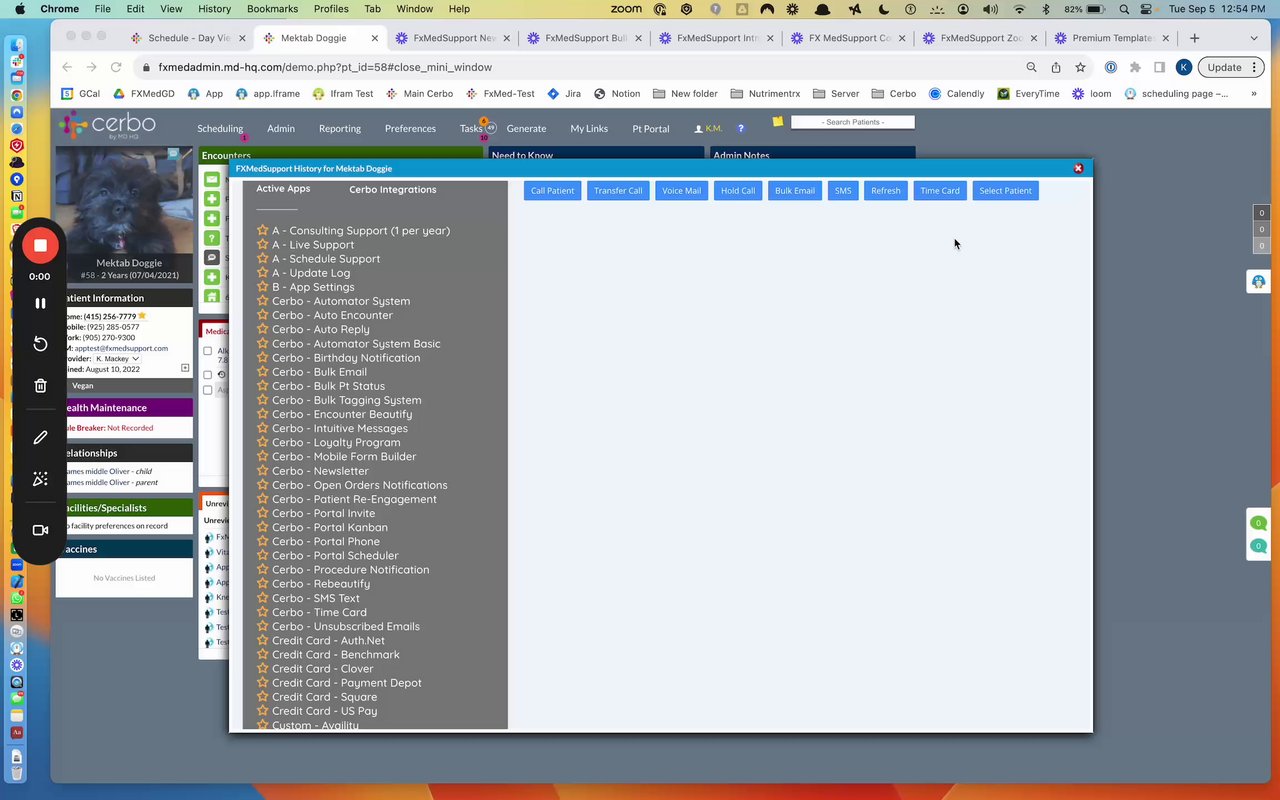Viewport: 1280px width, 800px height.
Task: Show more bookmarks with double chevron
Action: click(1253, 93)
